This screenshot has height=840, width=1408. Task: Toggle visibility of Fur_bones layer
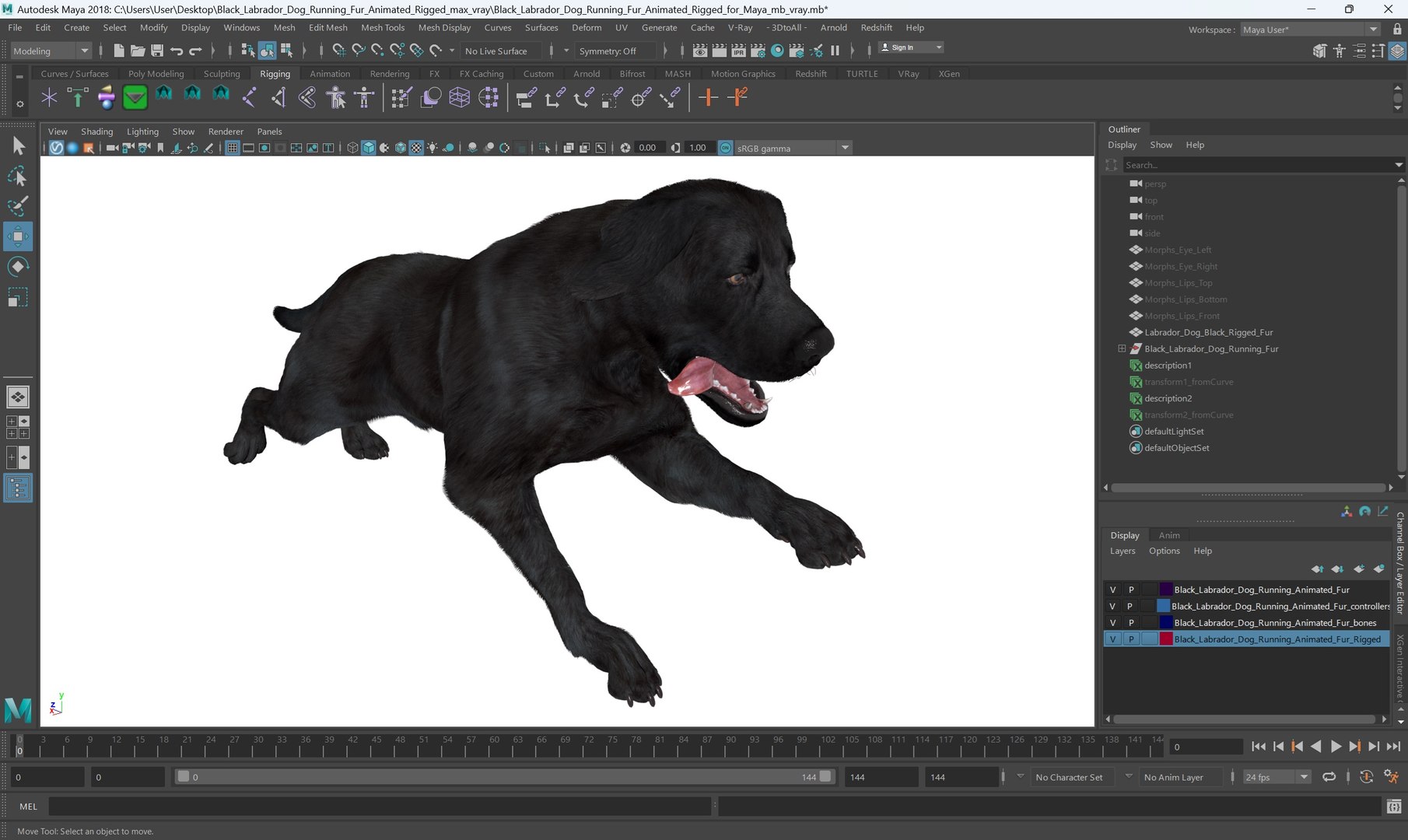click(x=1112, y=622)
